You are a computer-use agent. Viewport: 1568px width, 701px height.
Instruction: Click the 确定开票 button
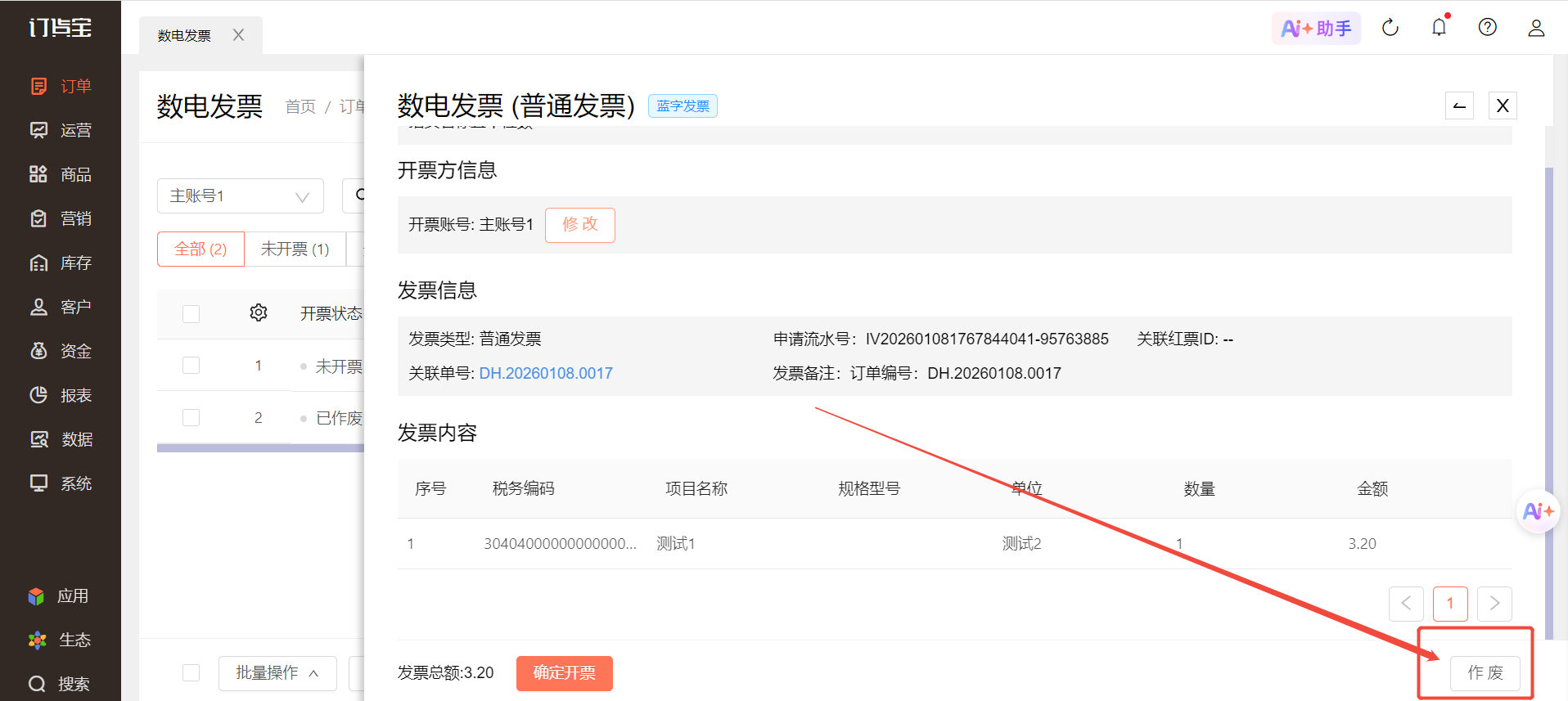coord(565,673)
